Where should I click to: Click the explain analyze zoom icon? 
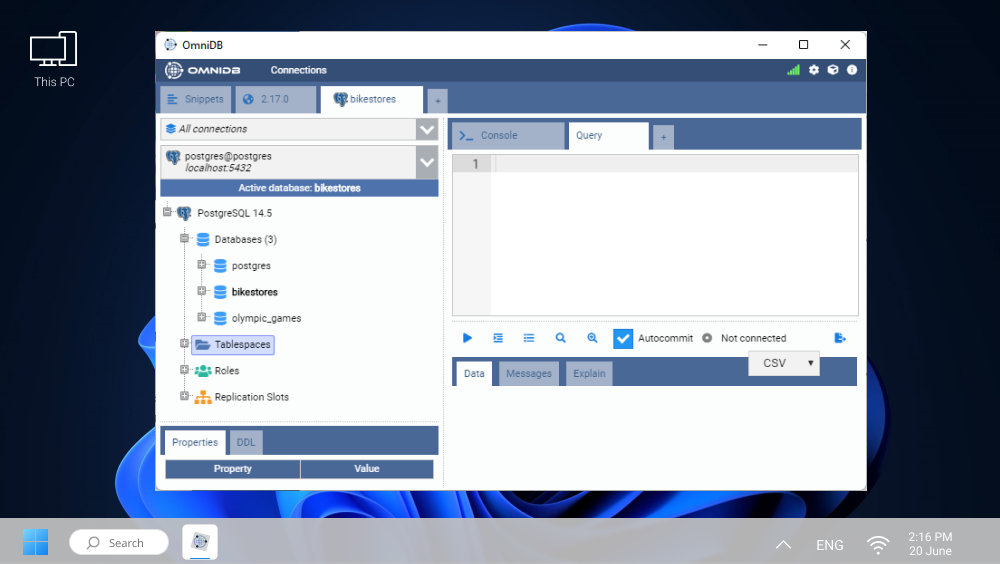click(x=592, y=338)
